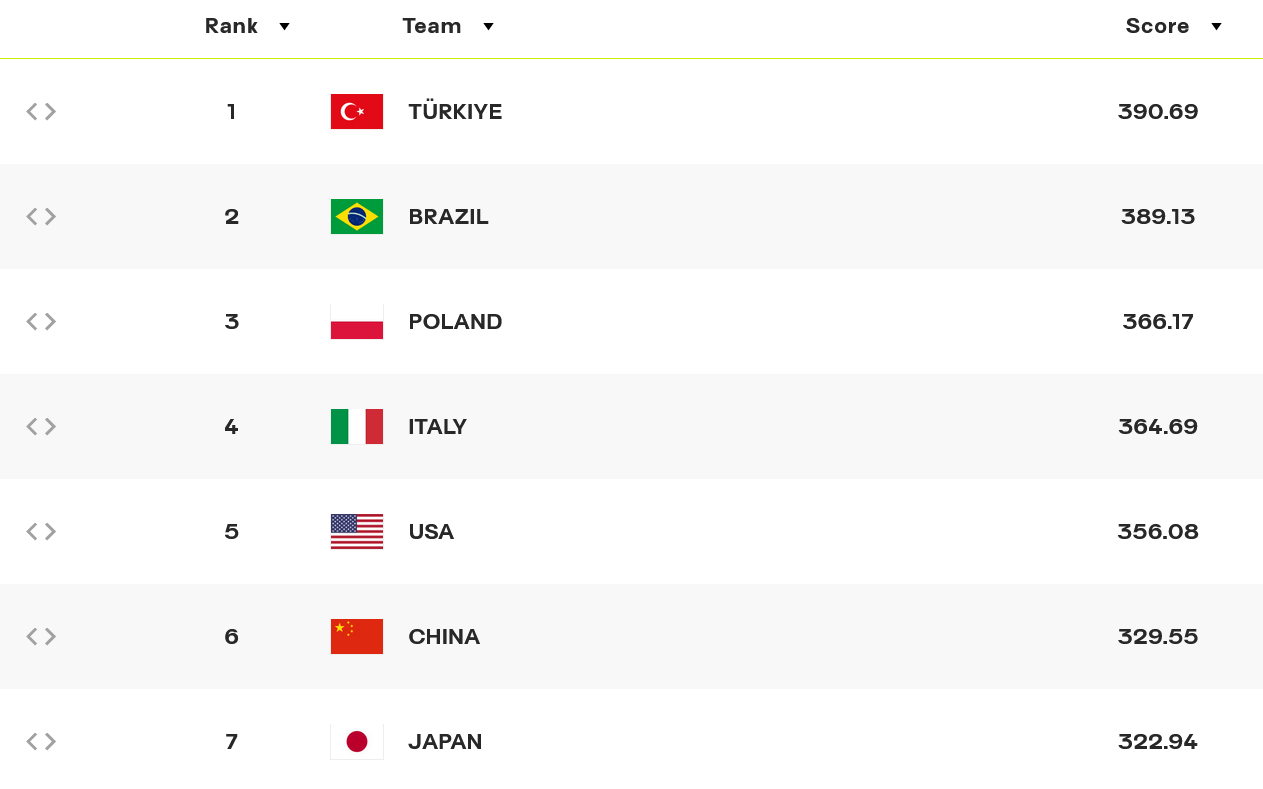Click the Japan flag icon
Screen dimensions: 1263x789
coord(357,741)
